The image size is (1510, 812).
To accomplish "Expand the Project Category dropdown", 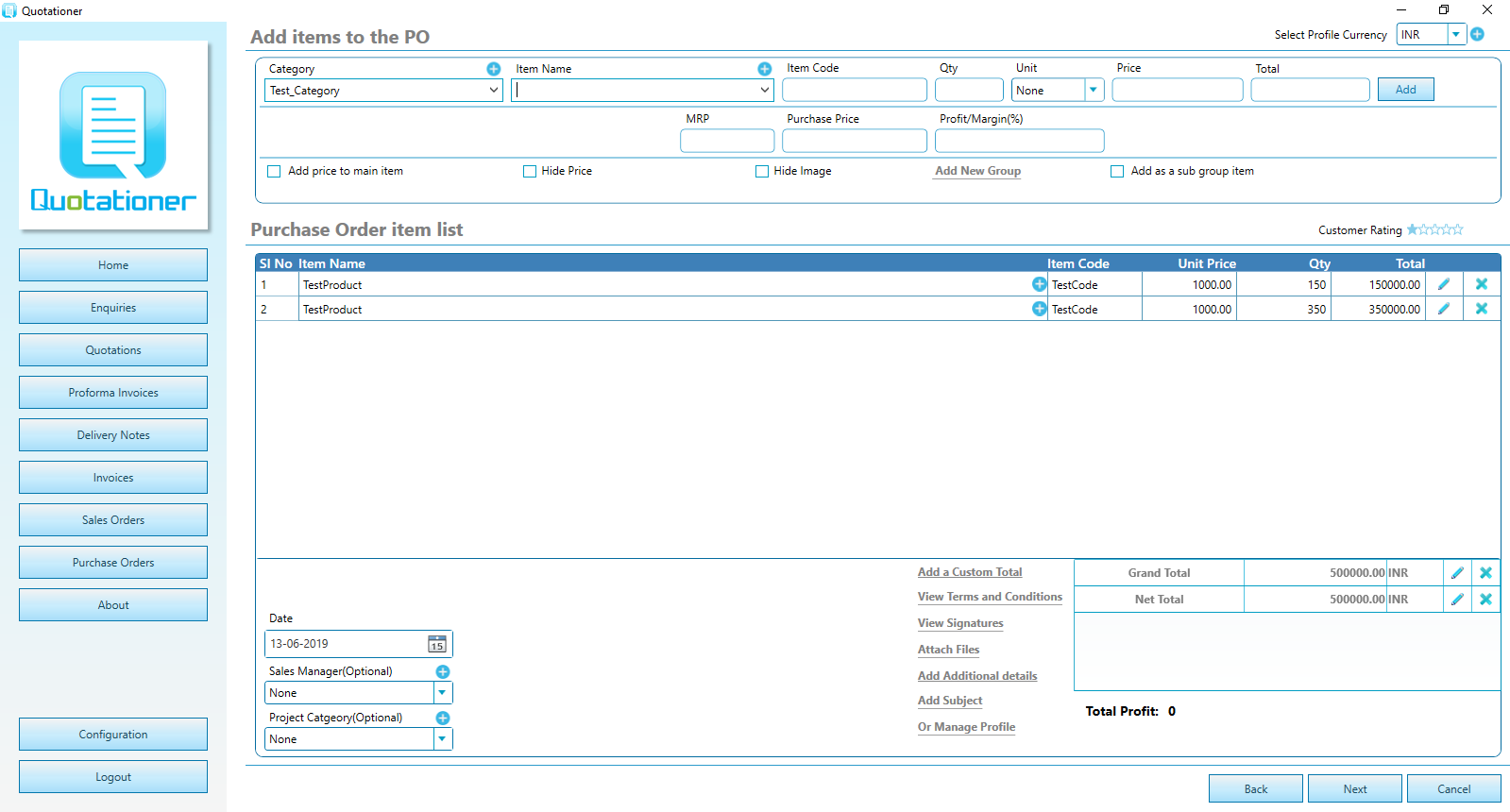I will click(x=442, y=739).
